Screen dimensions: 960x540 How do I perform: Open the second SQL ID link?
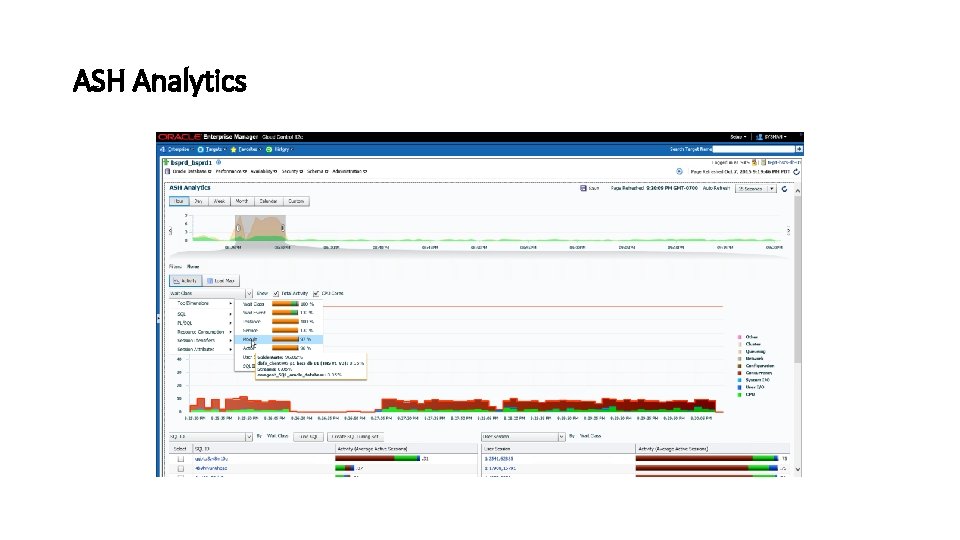tap(211, 468)
